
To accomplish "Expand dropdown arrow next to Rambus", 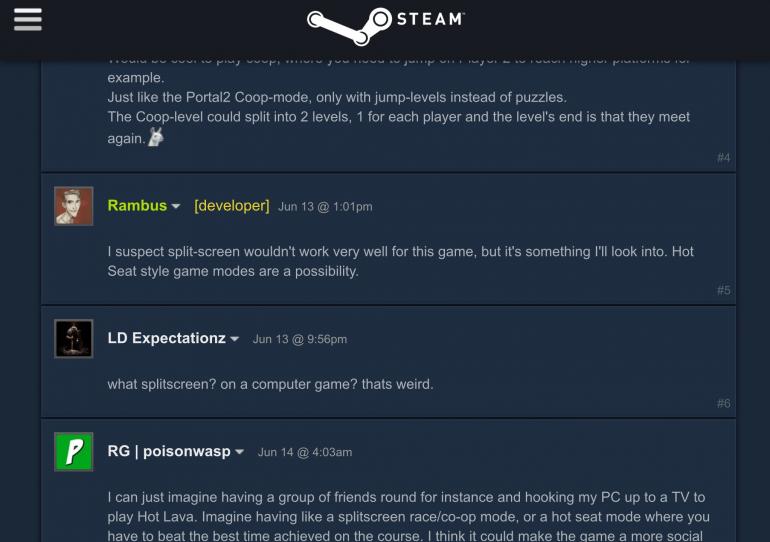I will pyautogui.click(x=176, y=207).
